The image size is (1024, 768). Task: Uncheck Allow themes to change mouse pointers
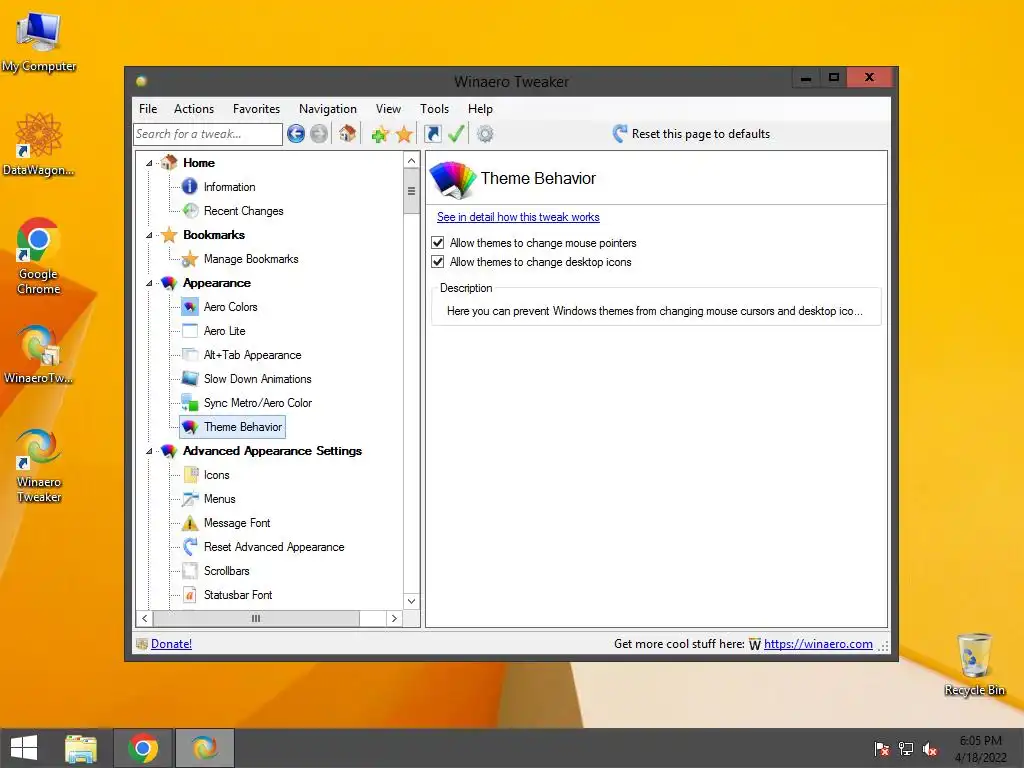tap(438, 243)
